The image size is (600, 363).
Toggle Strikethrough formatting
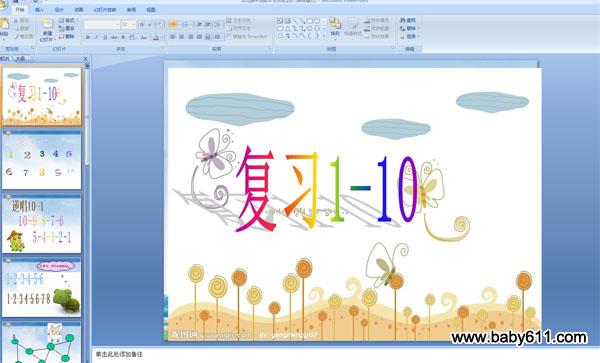coord(114,37)
